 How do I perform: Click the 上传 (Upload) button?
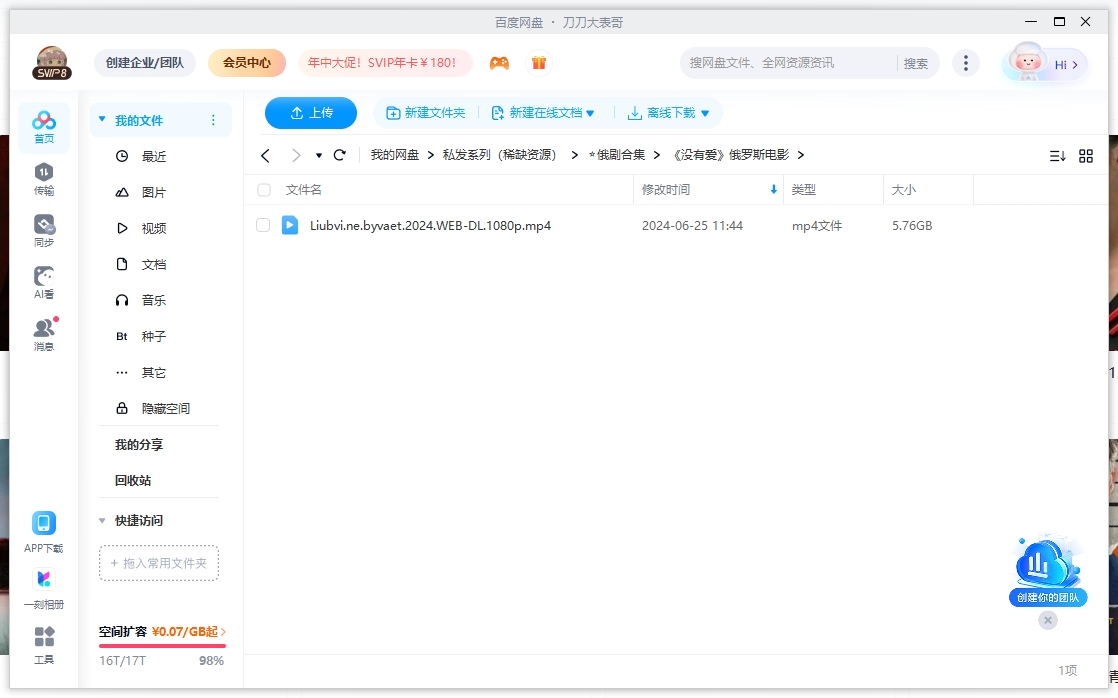click(x=310, y=113)
